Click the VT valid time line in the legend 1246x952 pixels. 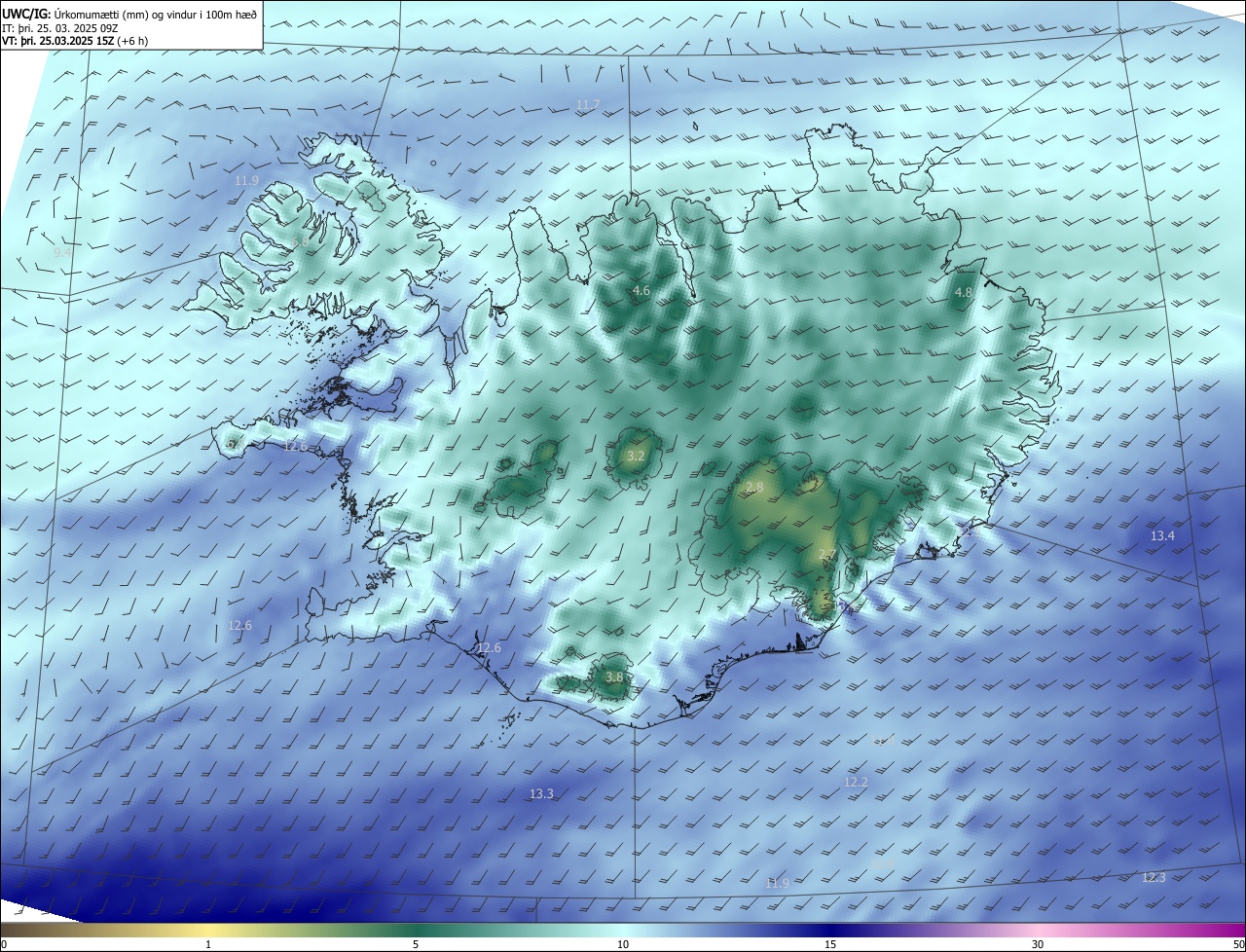[74, 41]
